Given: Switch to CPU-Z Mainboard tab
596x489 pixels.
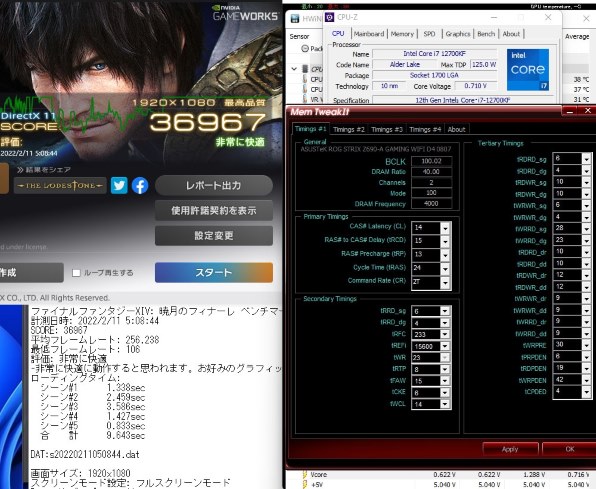Looking at the screenshot, I should (x=369, y=34).
